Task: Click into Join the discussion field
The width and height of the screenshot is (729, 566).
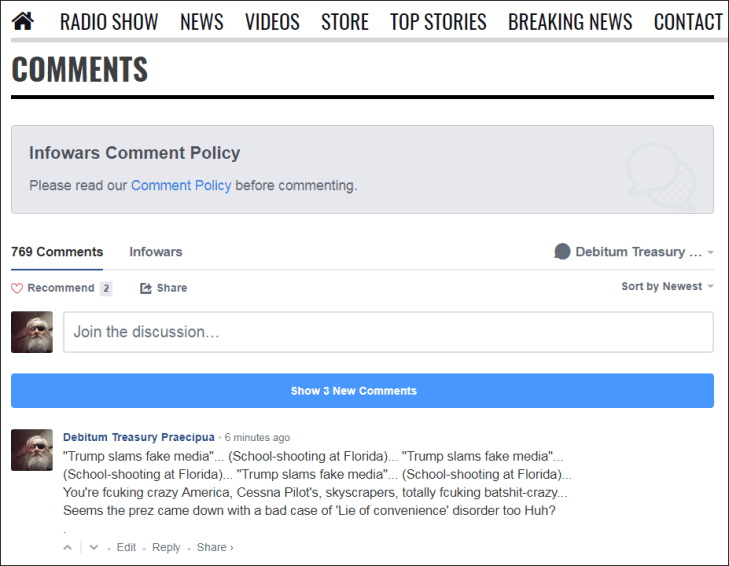Action: [x=388, y=332]
